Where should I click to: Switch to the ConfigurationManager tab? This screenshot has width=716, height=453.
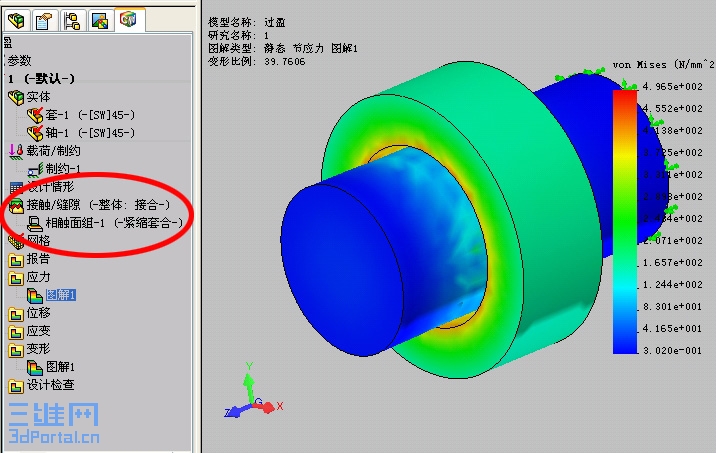72,21
